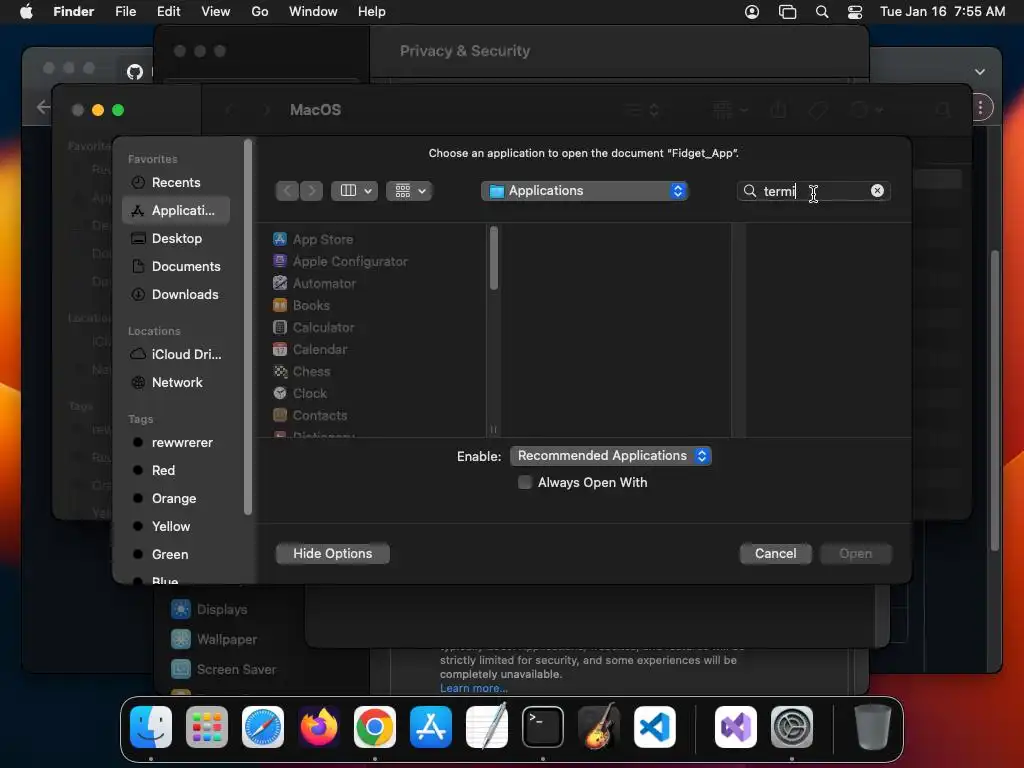
Task: Click the Hide Options button
Action: point(332,554)
